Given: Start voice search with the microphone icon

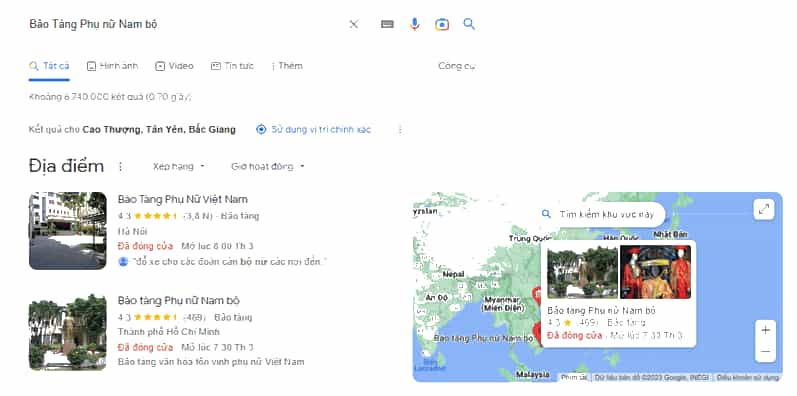Looking at the screenshot, I should [415, 24].
